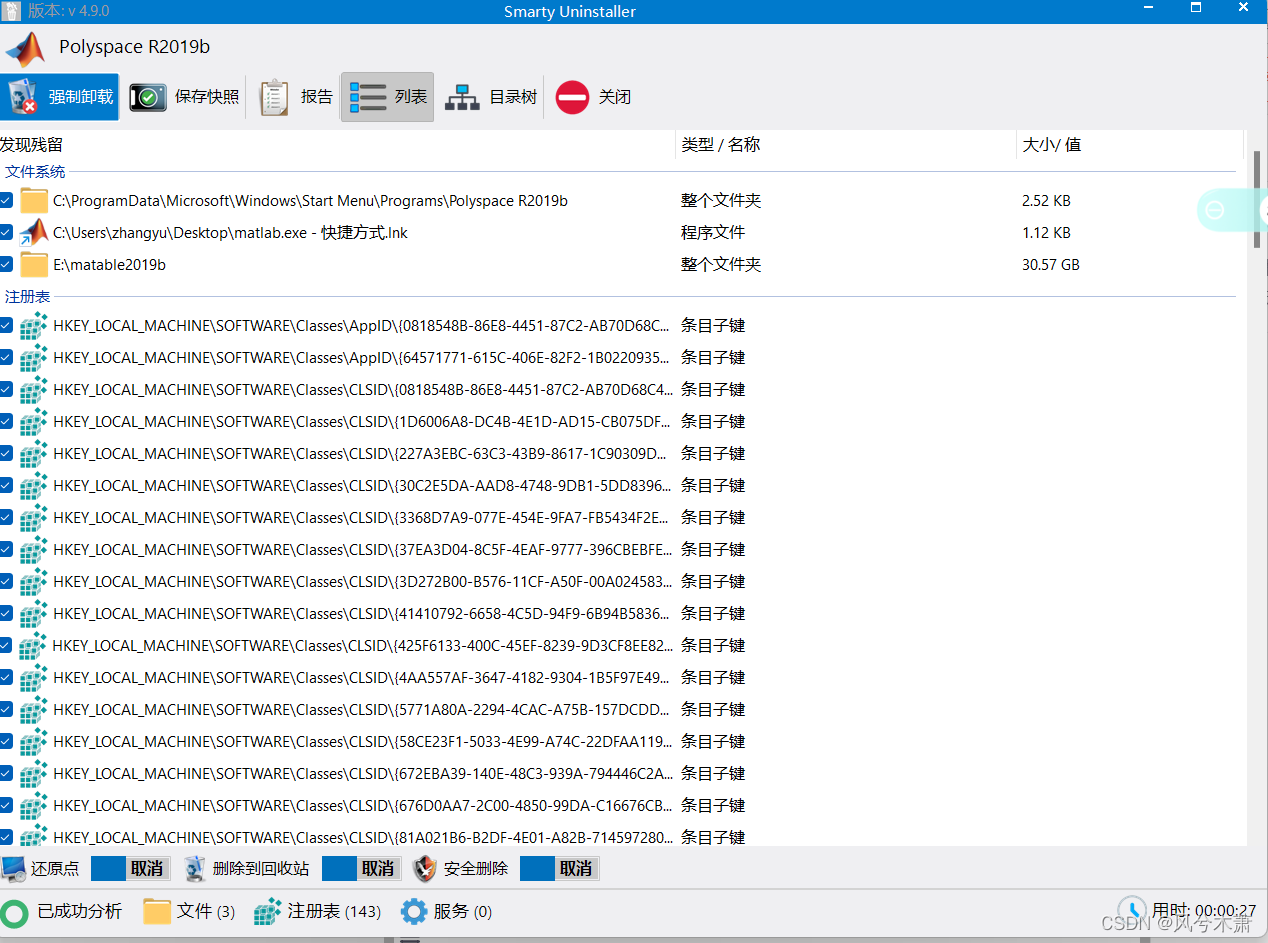The height and width of the screenshot is (943, 1268).
Task: Click registry icon of AppID {0818548B row
Action: point(35,326)
